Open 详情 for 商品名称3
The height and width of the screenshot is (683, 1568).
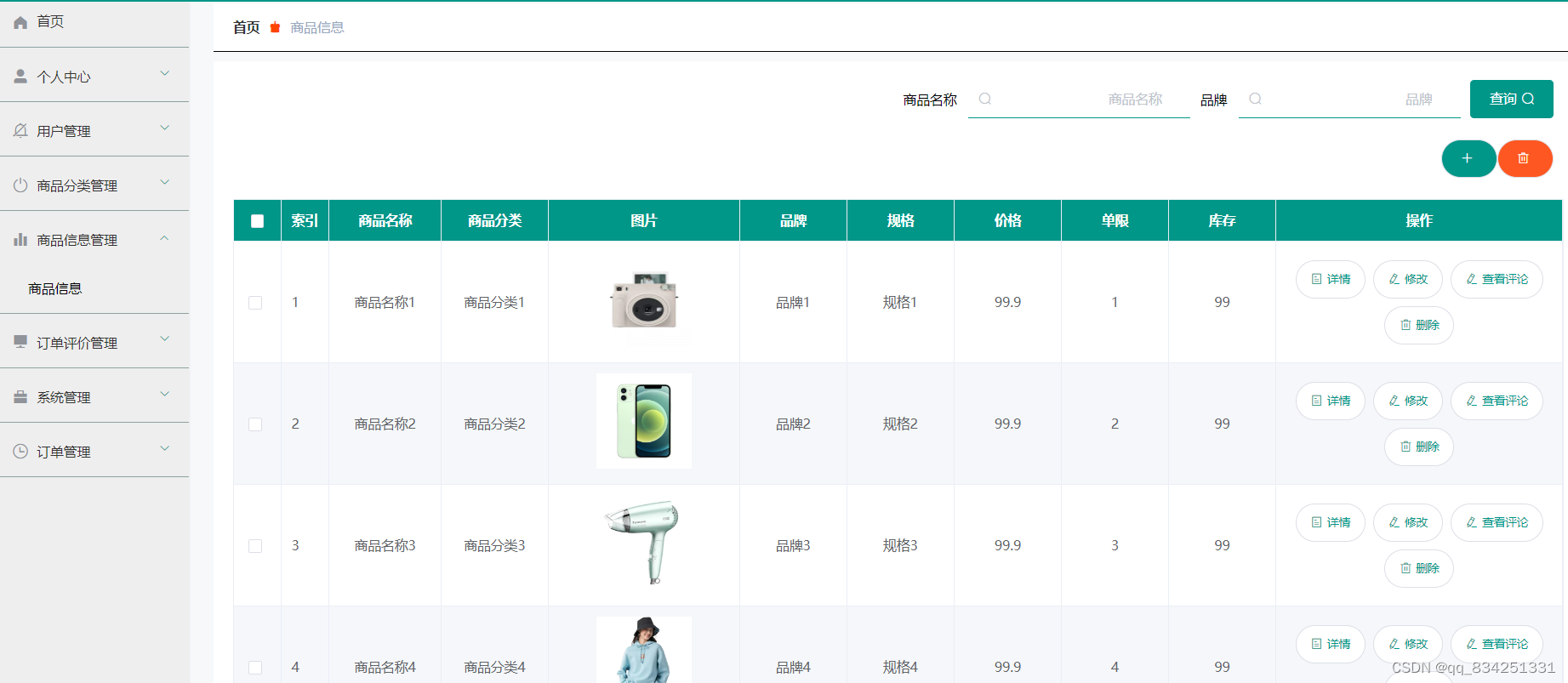(x=1331, y=522)
